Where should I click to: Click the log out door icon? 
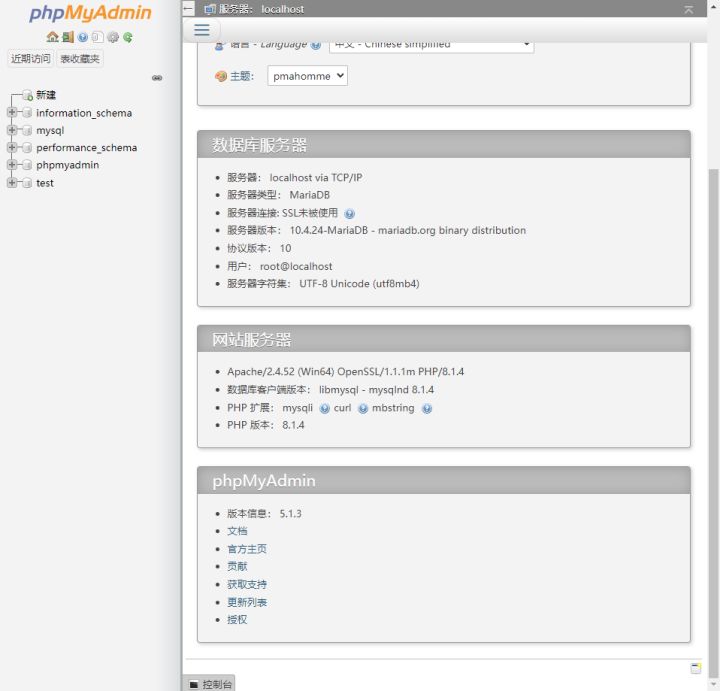pyautogui.click(x=68, y=37)
